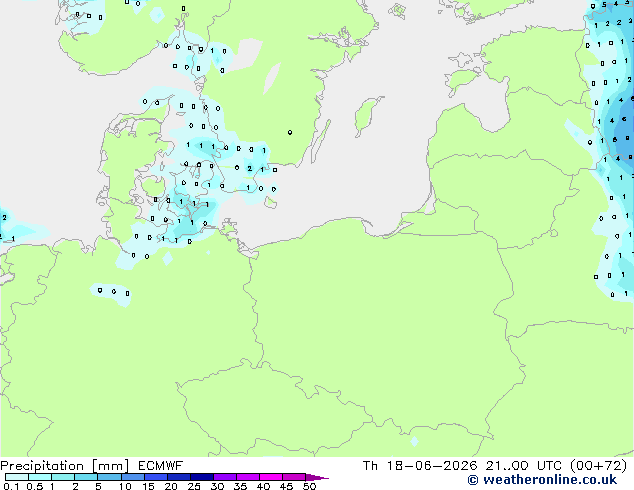Pick the 20–25 mm dark blue swatch
Image resolution: width=634 pixels, height=490 pixels.
tap(179, 477)
